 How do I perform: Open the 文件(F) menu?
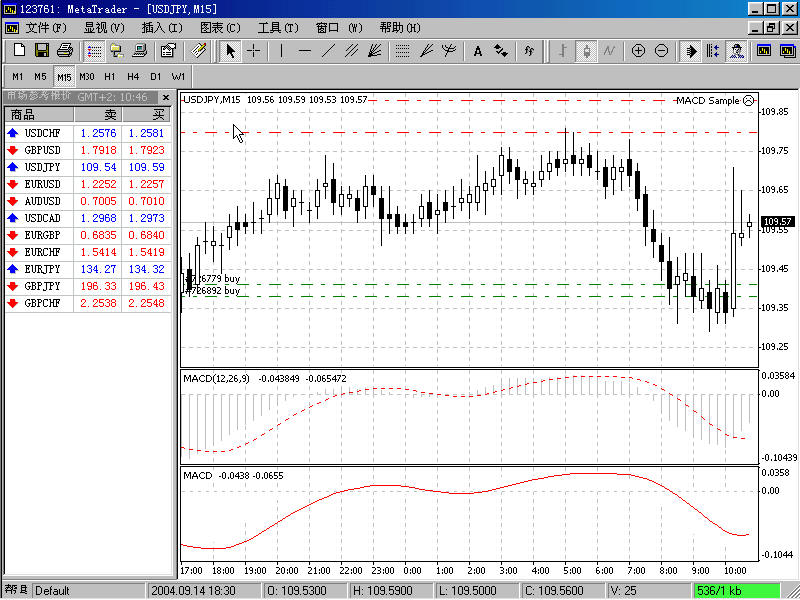[46, 28]
